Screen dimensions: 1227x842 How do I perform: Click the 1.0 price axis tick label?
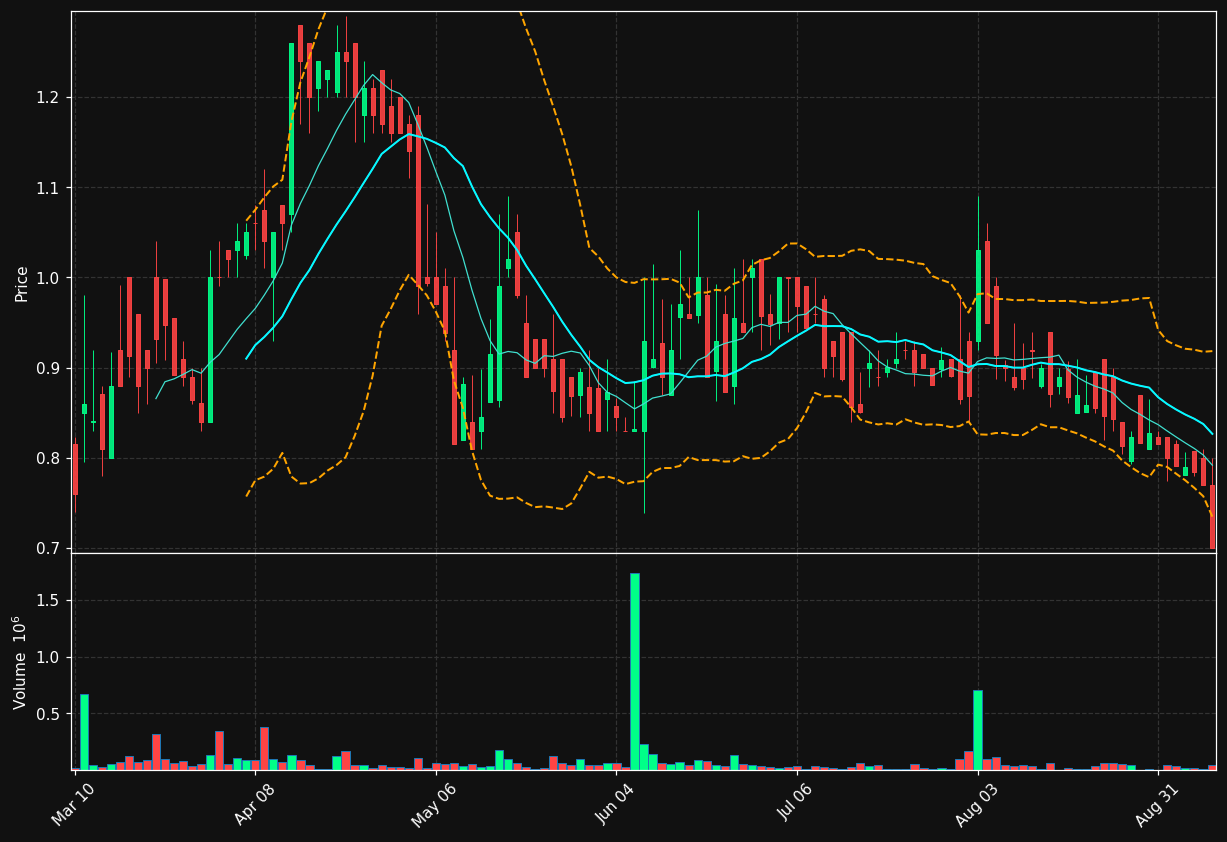[48, 278]
